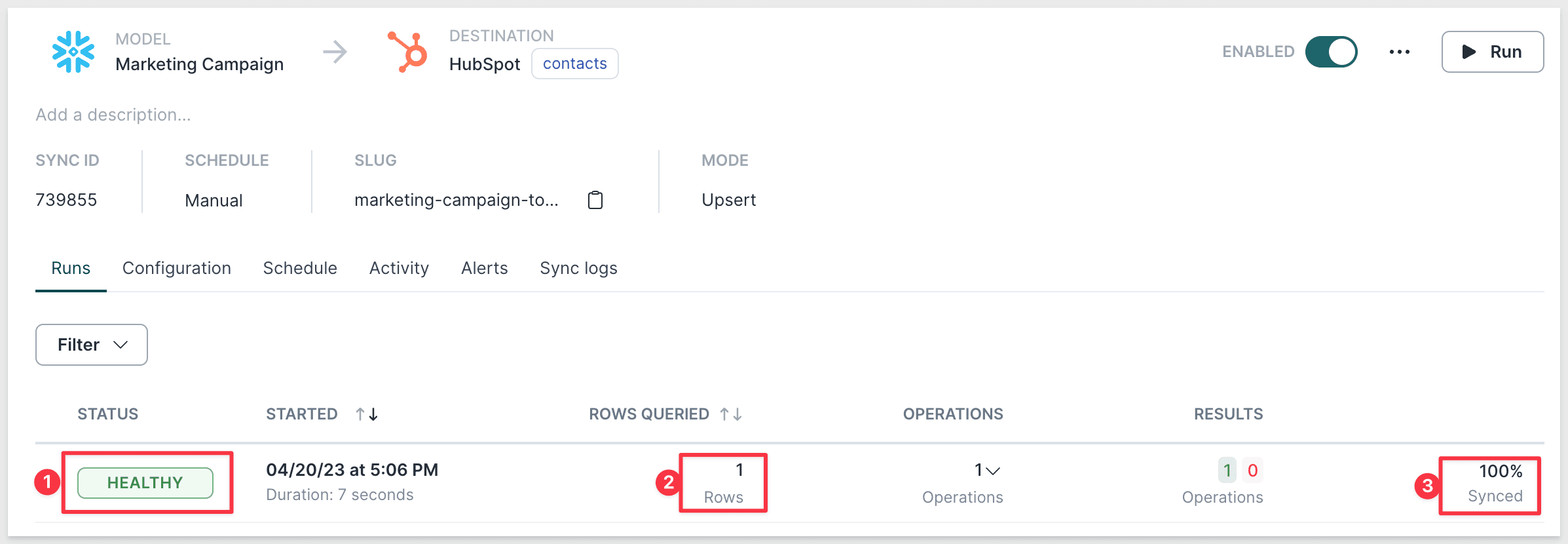Screen dimensions: 1568x544
Task: Click the arrow between model and destination
Action: (x=335, y=52)
